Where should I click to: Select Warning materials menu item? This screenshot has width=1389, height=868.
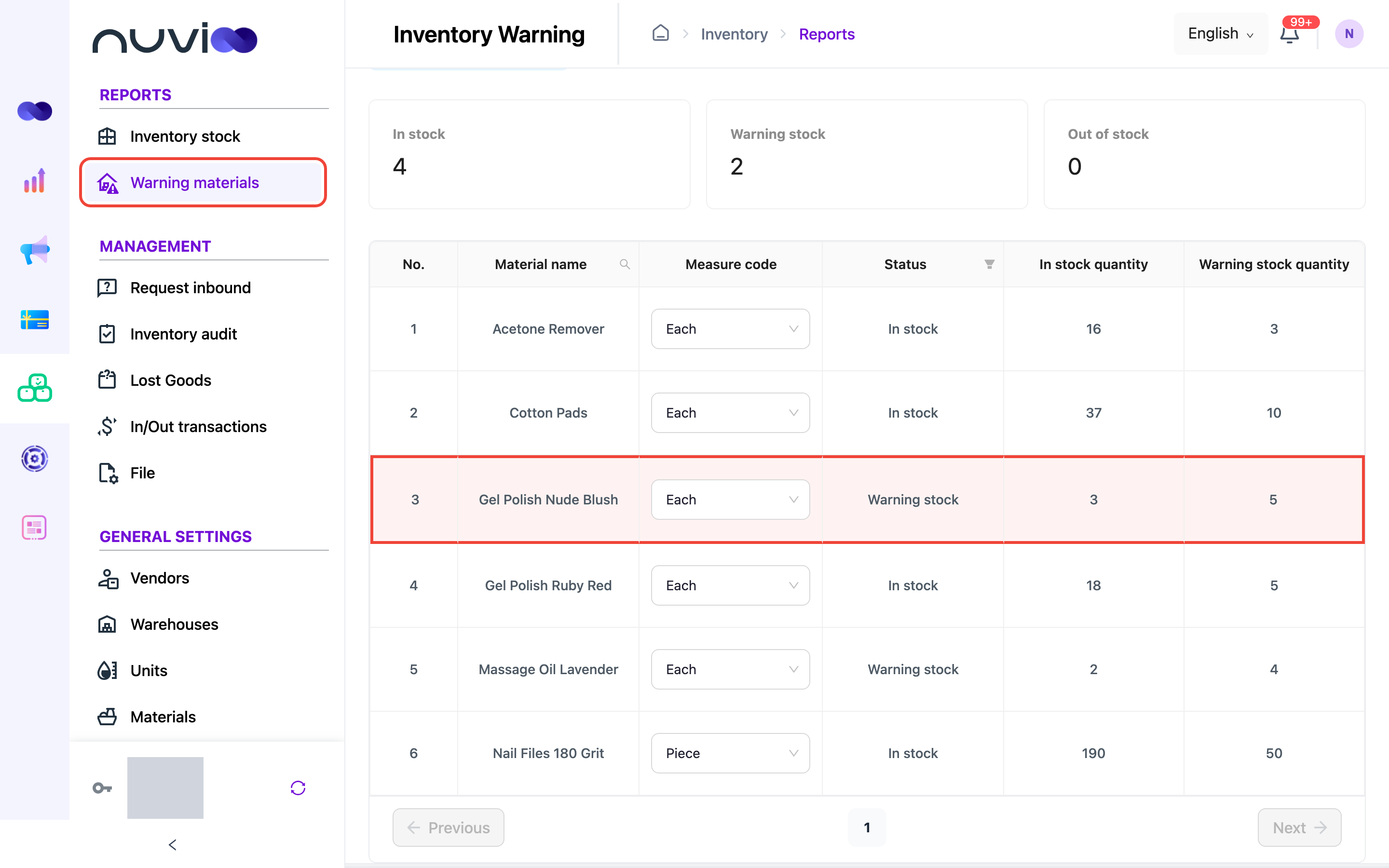203,183
